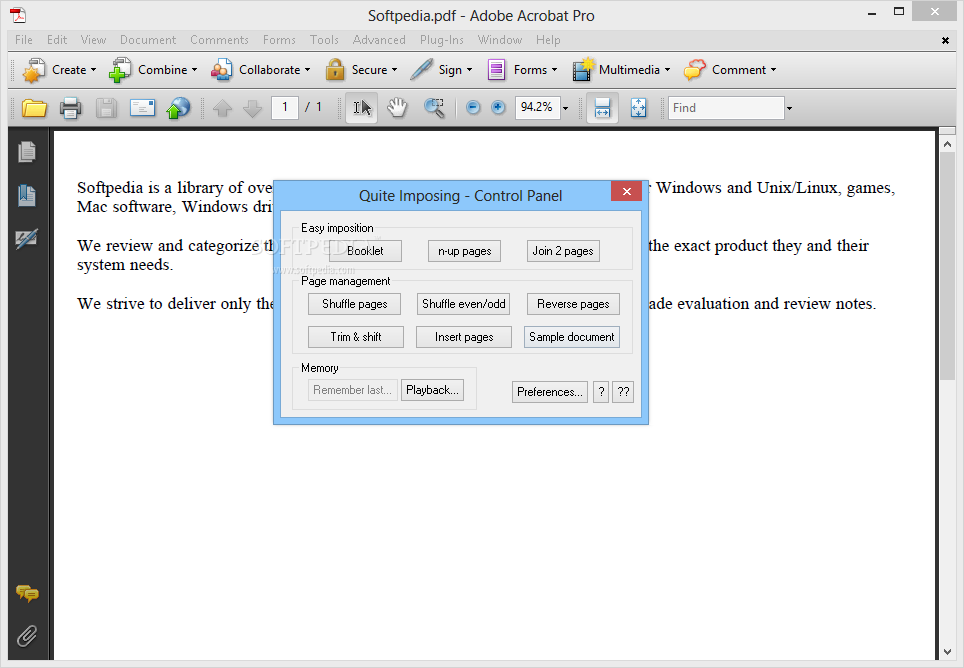Click the Shuffle pages button

tap(354, 304)
